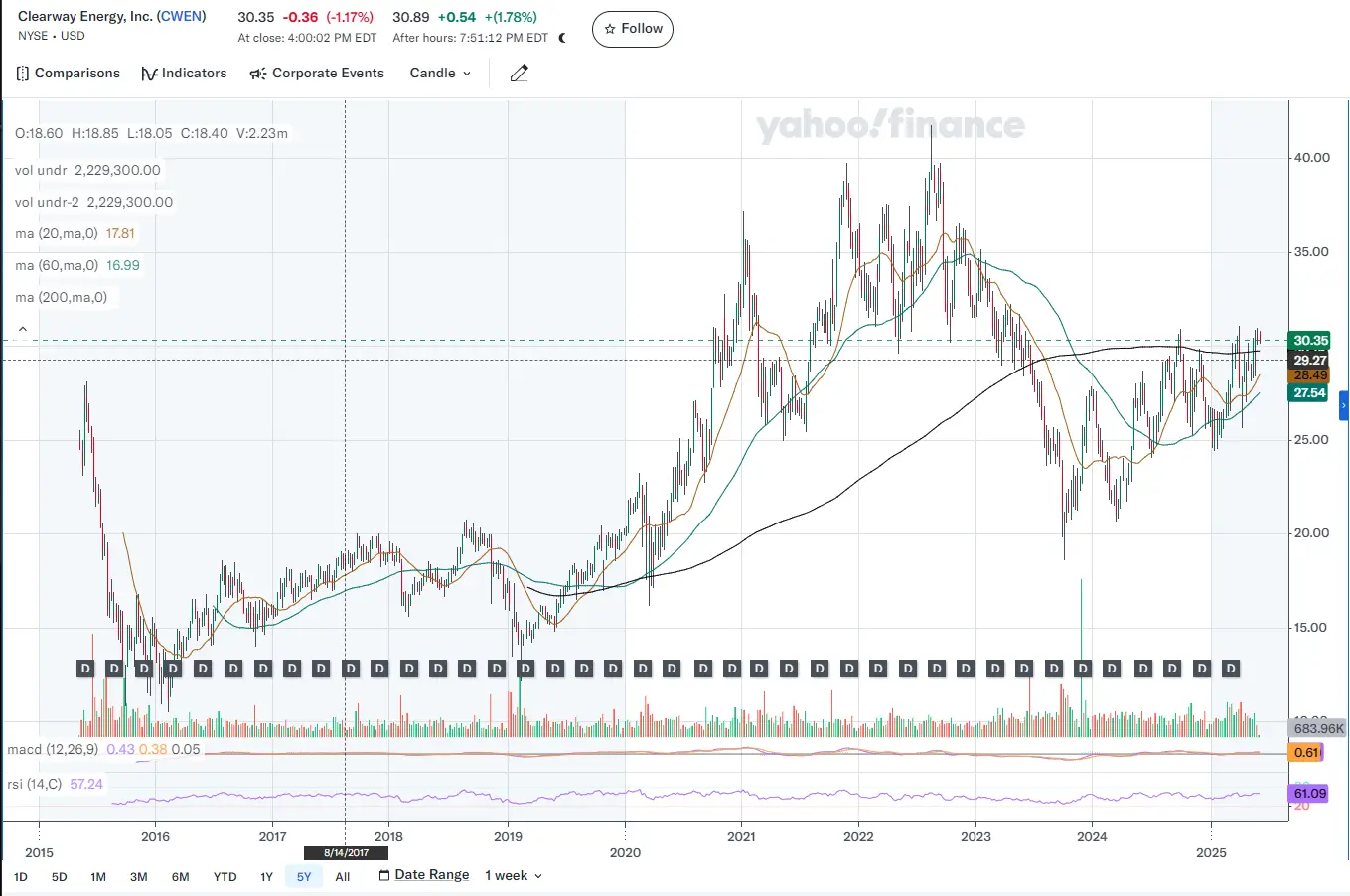Select the ma (20,ma,0) legend entry

(75, 233)
